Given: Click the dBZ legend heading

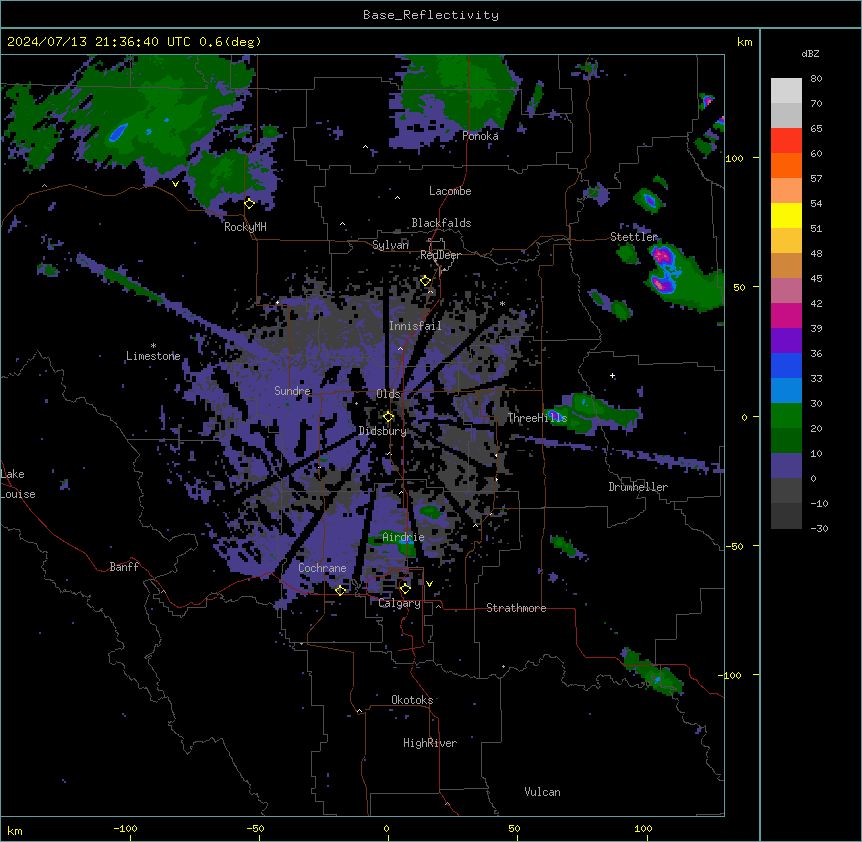Looking at the screenshot, I should [x=810, y=54].
